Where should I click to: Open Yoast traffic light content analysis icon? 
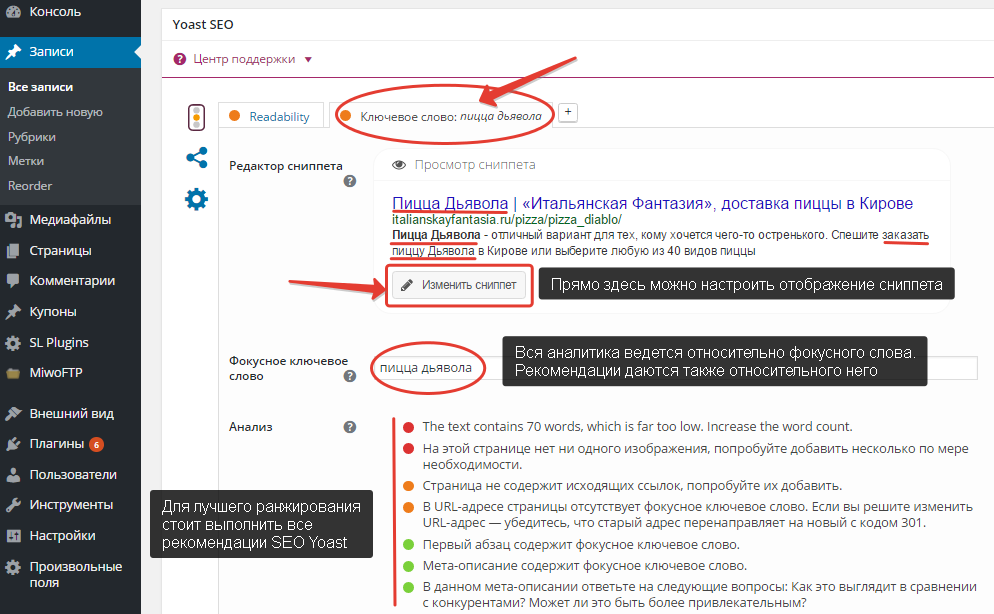[197, 118]
